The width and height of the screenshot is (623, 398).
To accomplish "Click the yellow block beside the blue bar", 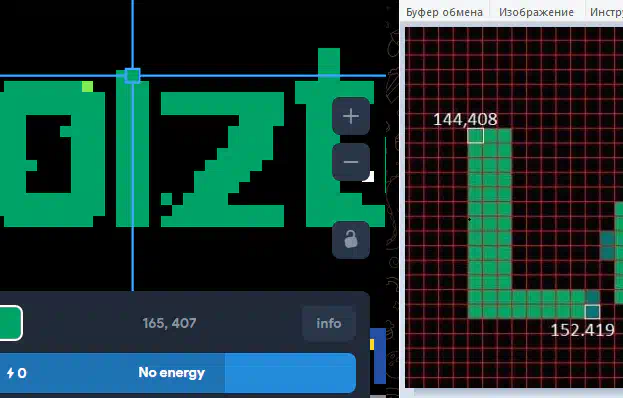I will click(x=372, y=344).
